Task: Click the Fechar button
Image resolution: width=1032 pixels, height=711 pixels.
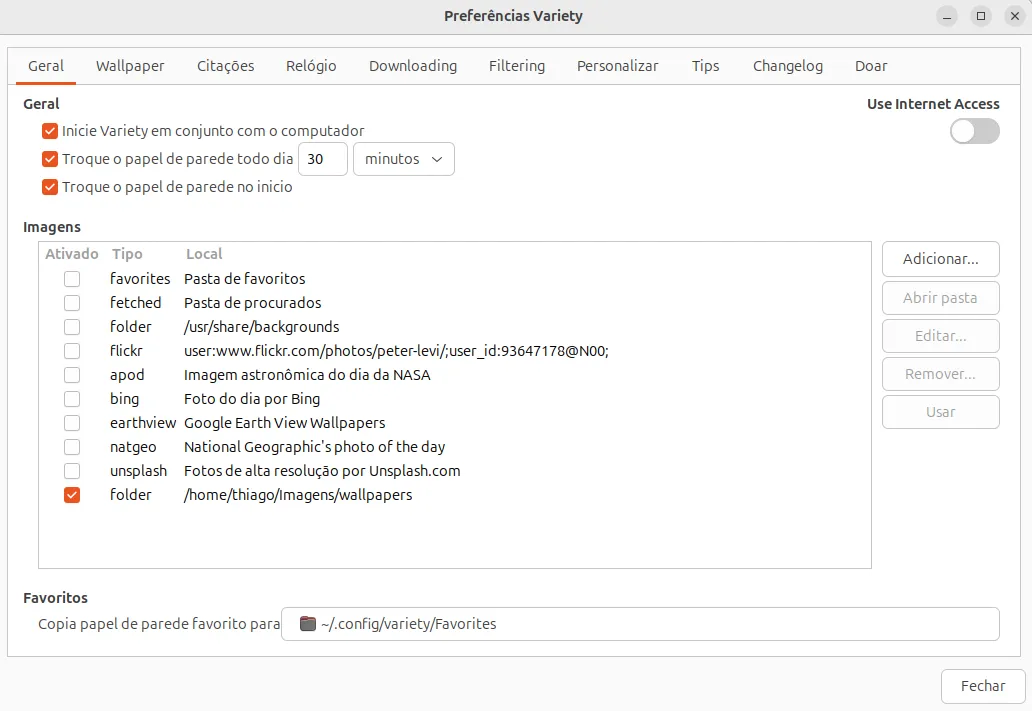Action: coord(983,686)
